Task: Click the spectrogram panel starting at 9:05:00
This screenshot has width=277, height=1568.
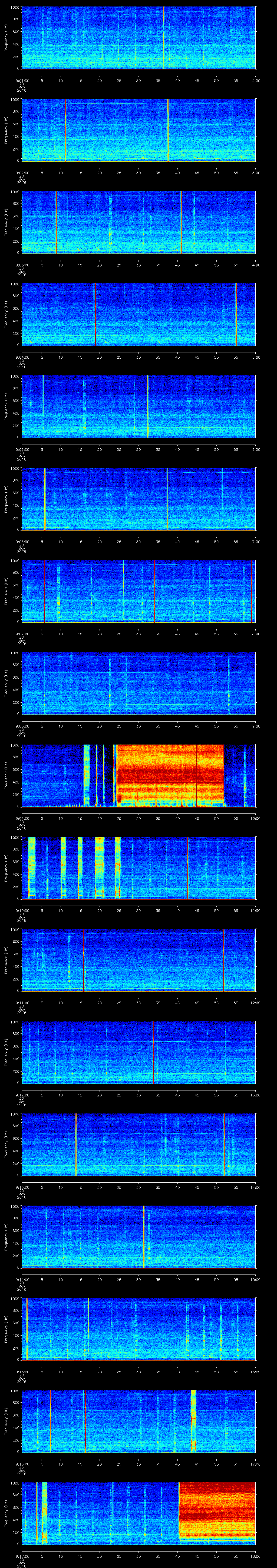Action: click(x=139, y=407)
